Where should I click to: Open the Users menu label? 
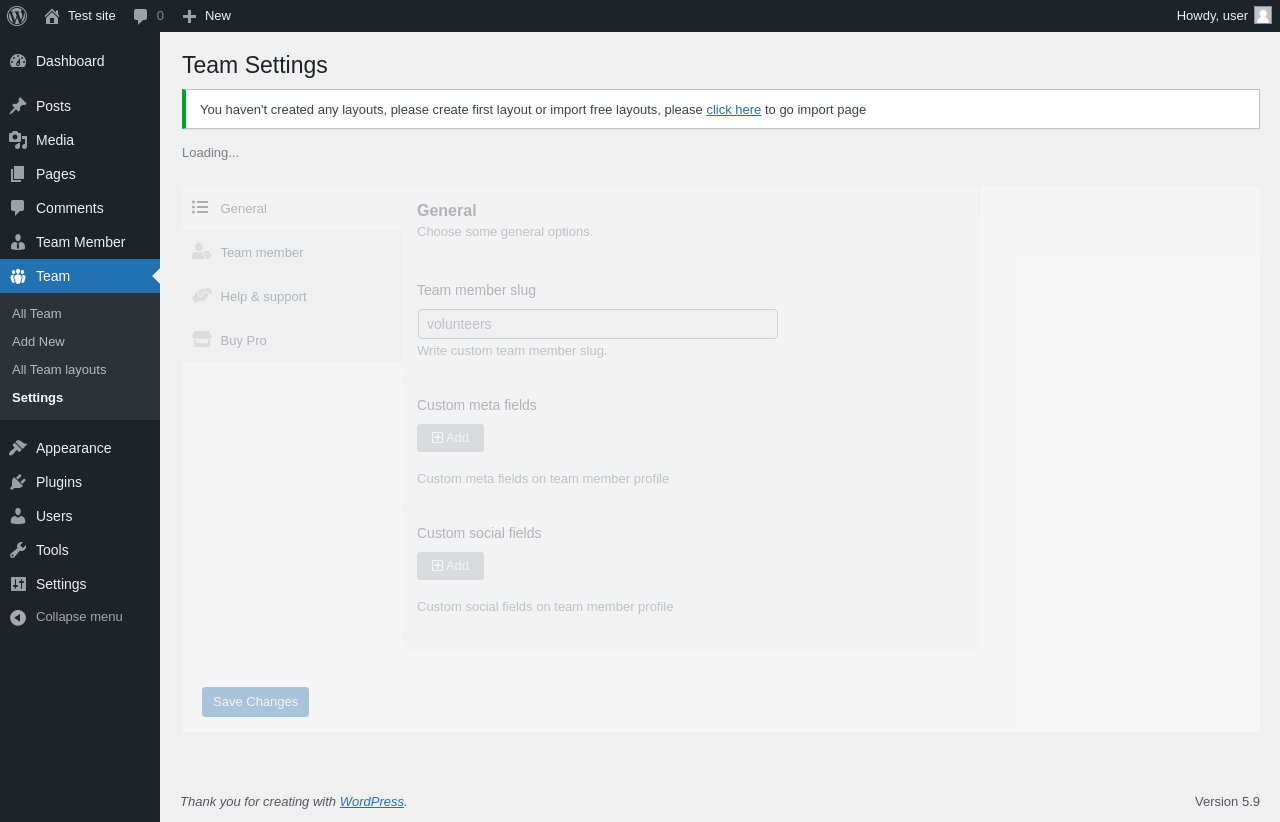click(x=54, y=516)
